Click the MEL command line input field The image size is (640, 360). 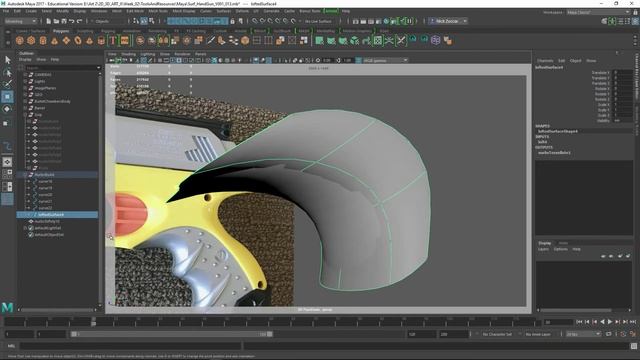click(131, 346)
